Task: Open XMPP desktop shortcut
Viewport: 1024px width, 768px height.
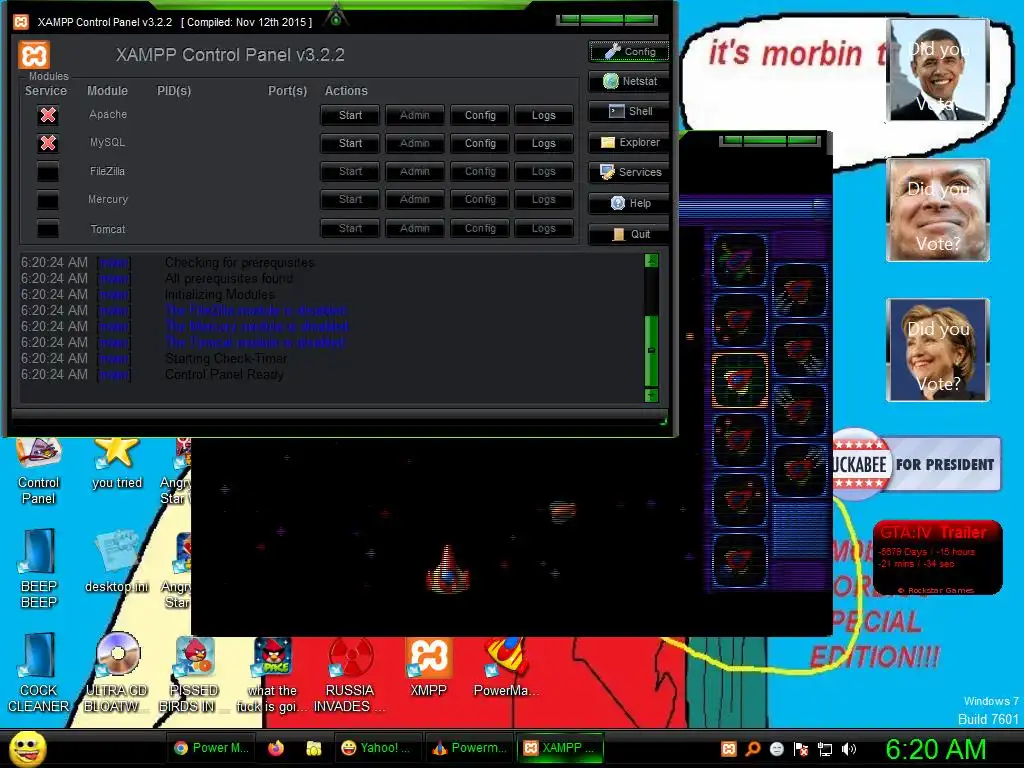Action: (428, 667)
